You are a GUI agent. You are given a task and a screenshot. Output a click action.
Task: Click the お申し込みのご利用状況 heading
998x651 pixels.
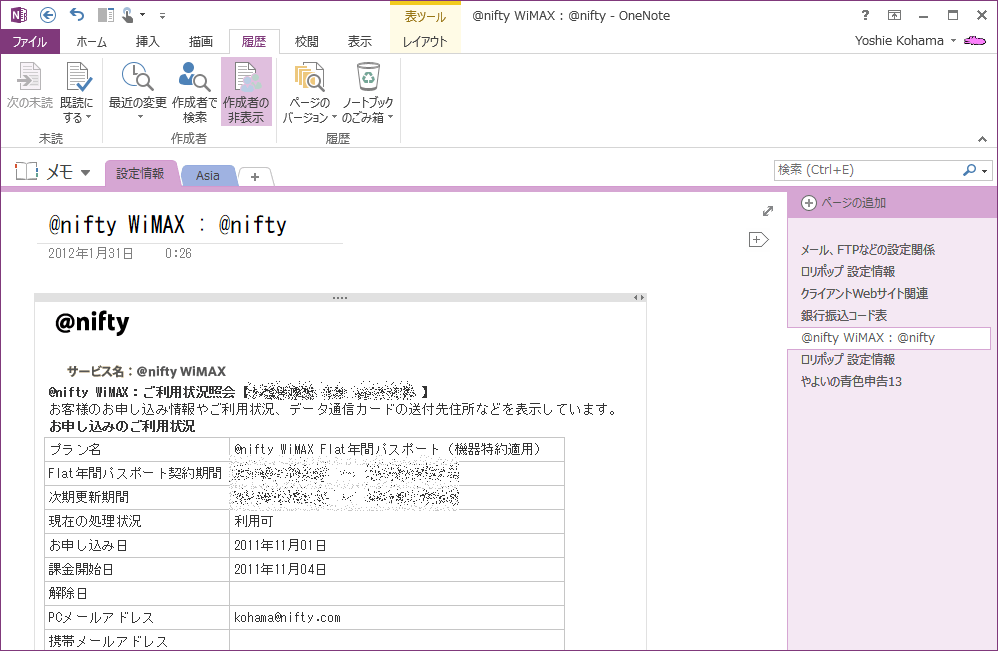(122, 426)
